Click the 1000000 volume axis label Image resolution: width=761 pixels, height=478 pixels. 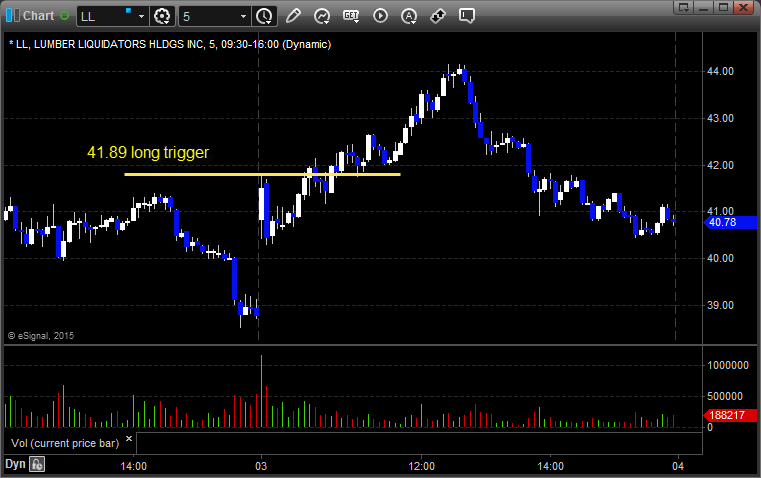tap(728, 365)
